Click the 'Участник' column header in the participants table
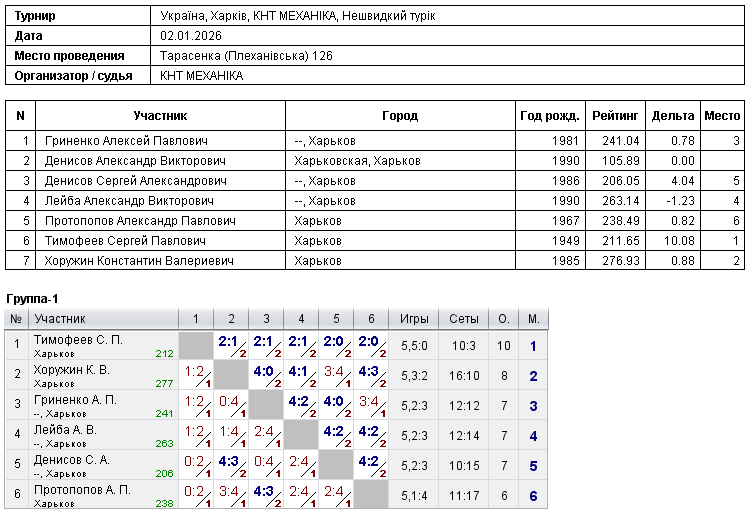 (160, 116)
